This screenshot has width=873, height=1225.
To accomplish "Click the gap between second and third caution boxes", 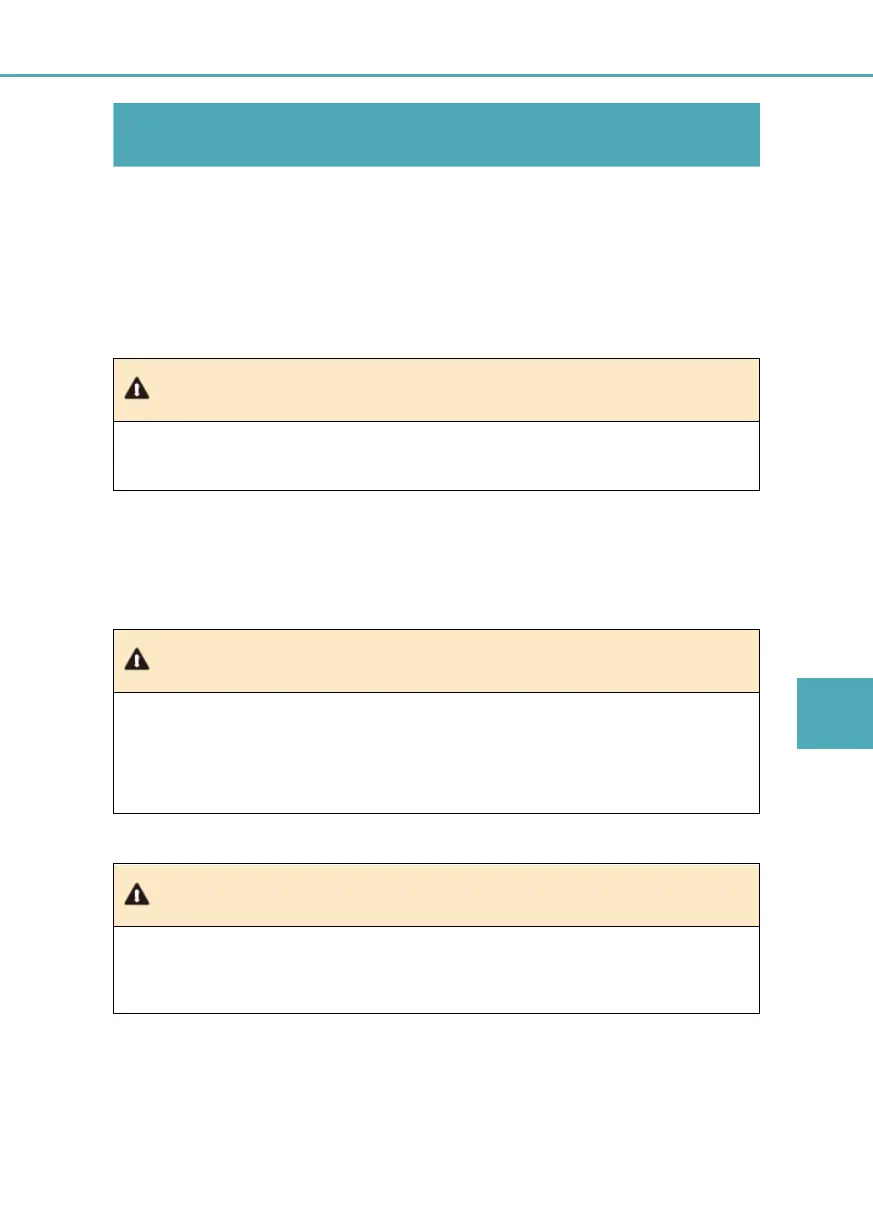I will click(x=436, y=838).
